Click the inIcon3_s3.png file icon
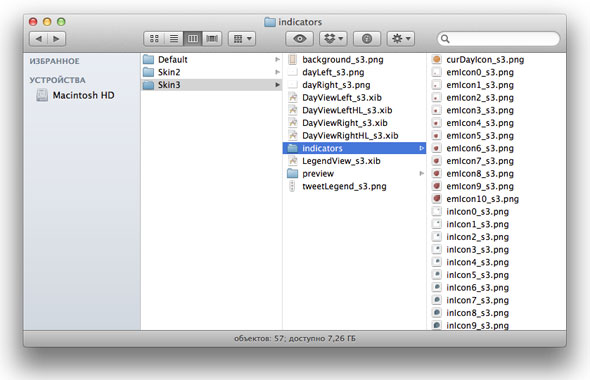 click(x=436, y=249)
